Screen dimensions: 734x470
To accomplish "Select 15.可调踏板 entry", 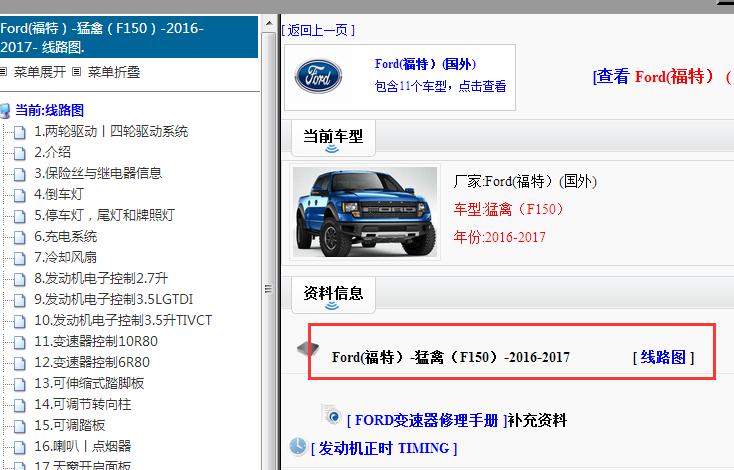I will coord(70,426).
